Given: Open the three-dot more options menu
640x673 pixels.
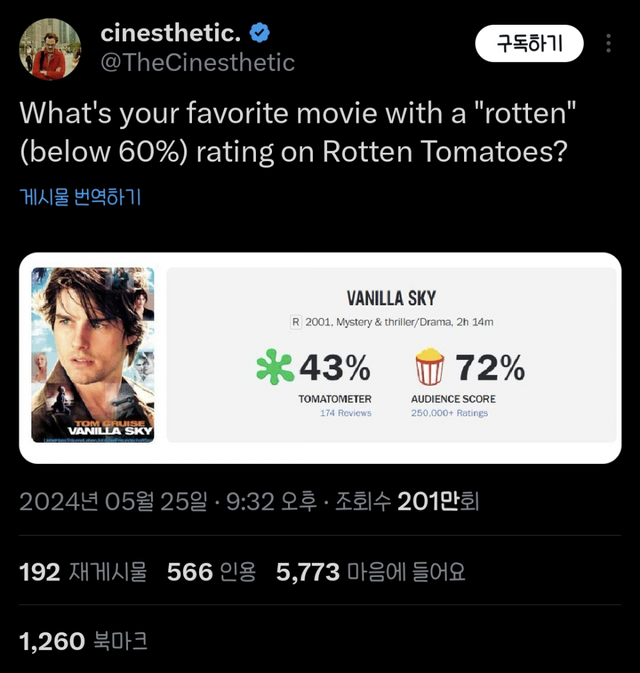Looking at the screenshot, I should click(x=609, y=45).
